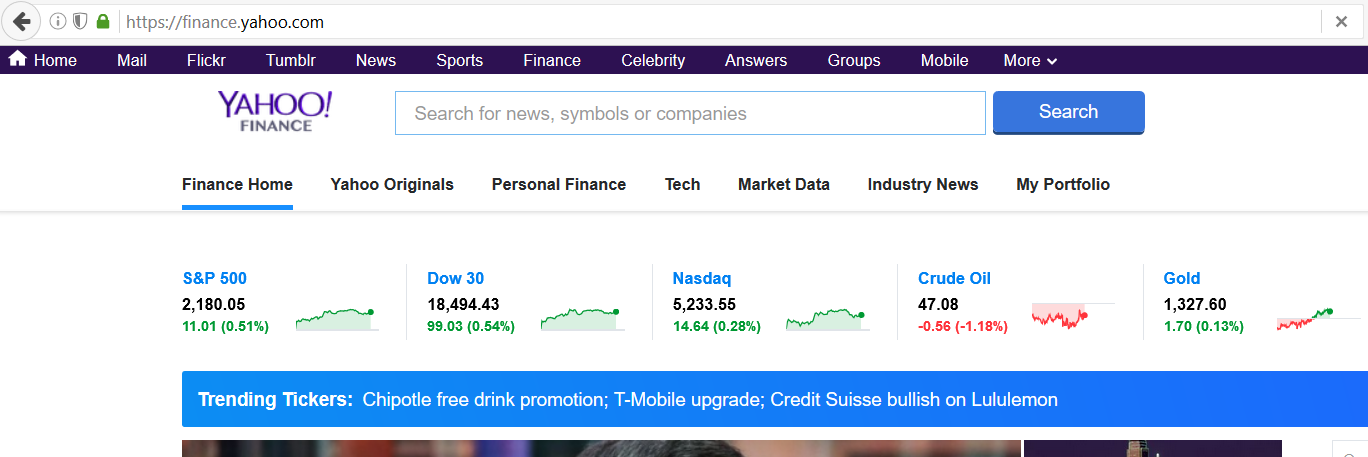Image resolution: width=1368 pixels, height=457 pixels.
Task: Open the Dow 30 index link
Action: pyautogui.click(x=455, y=278)
